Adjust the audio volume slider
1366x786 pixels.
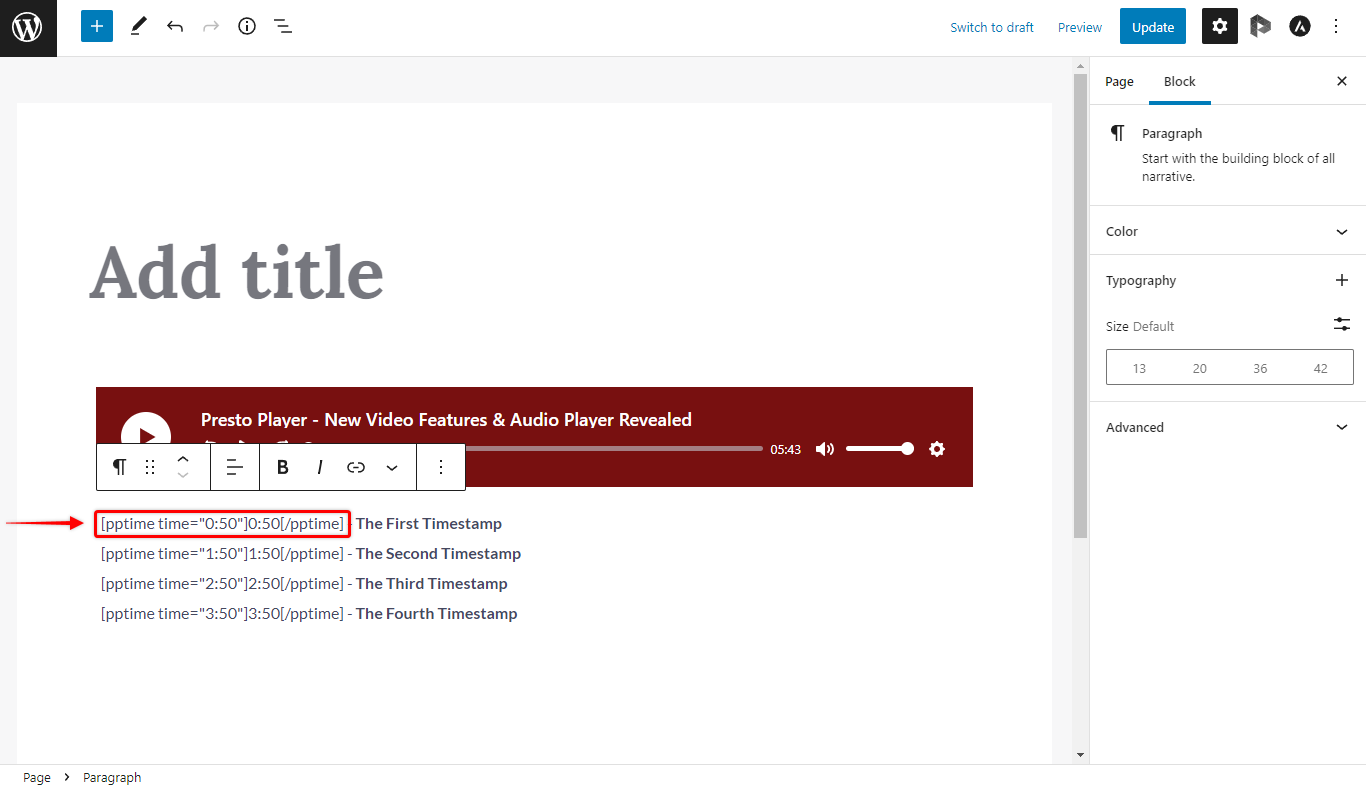(x=879, y=449)
